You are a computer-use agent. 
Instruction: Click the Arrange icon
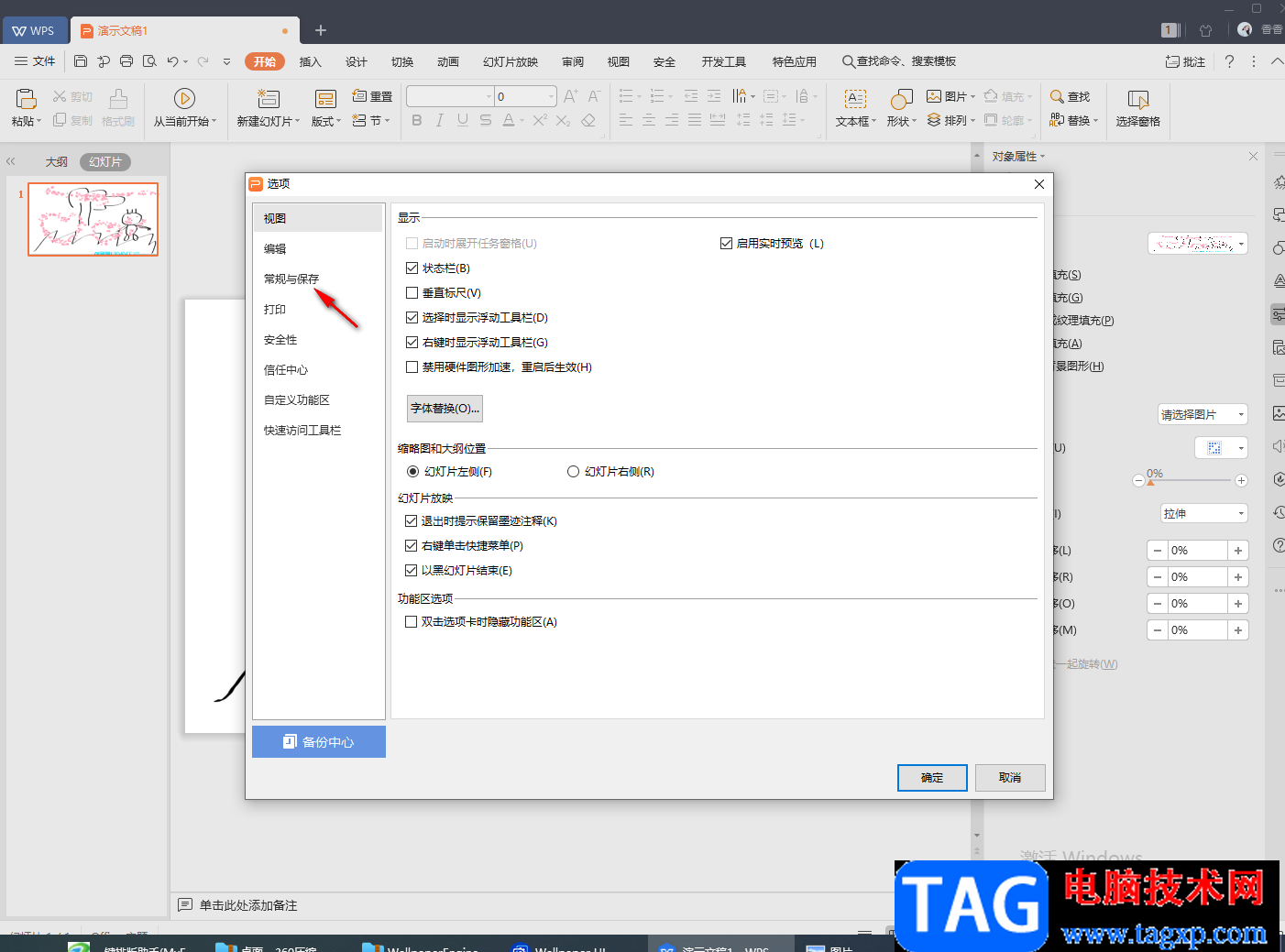(934, 120)
